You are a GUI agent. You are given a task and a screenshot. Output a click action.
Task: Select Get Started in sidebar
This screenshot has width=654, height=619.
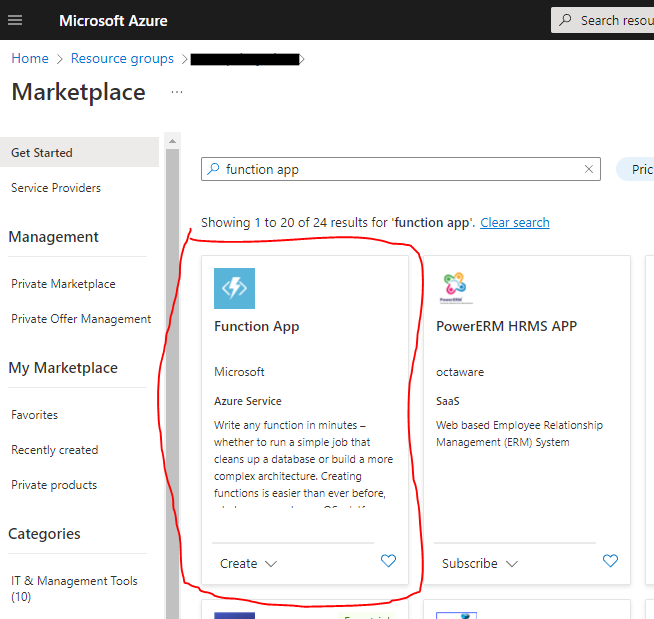[x=79, y=152]
